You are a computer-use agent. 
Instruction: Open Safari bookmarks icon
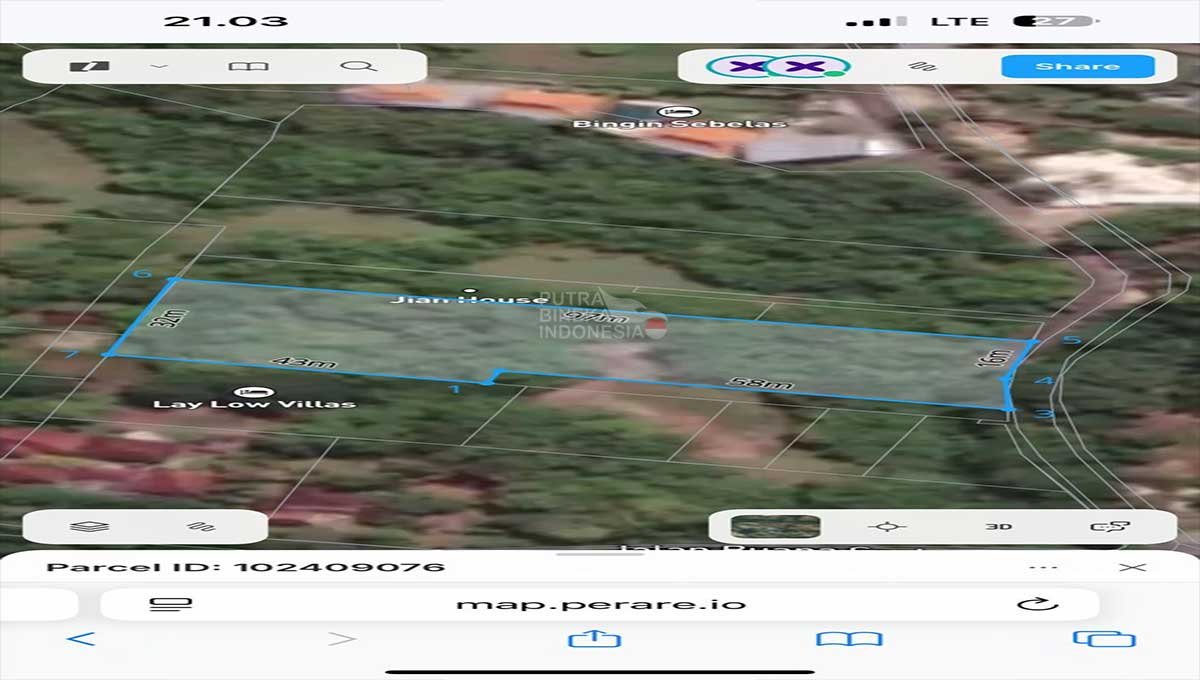(848, 639)
